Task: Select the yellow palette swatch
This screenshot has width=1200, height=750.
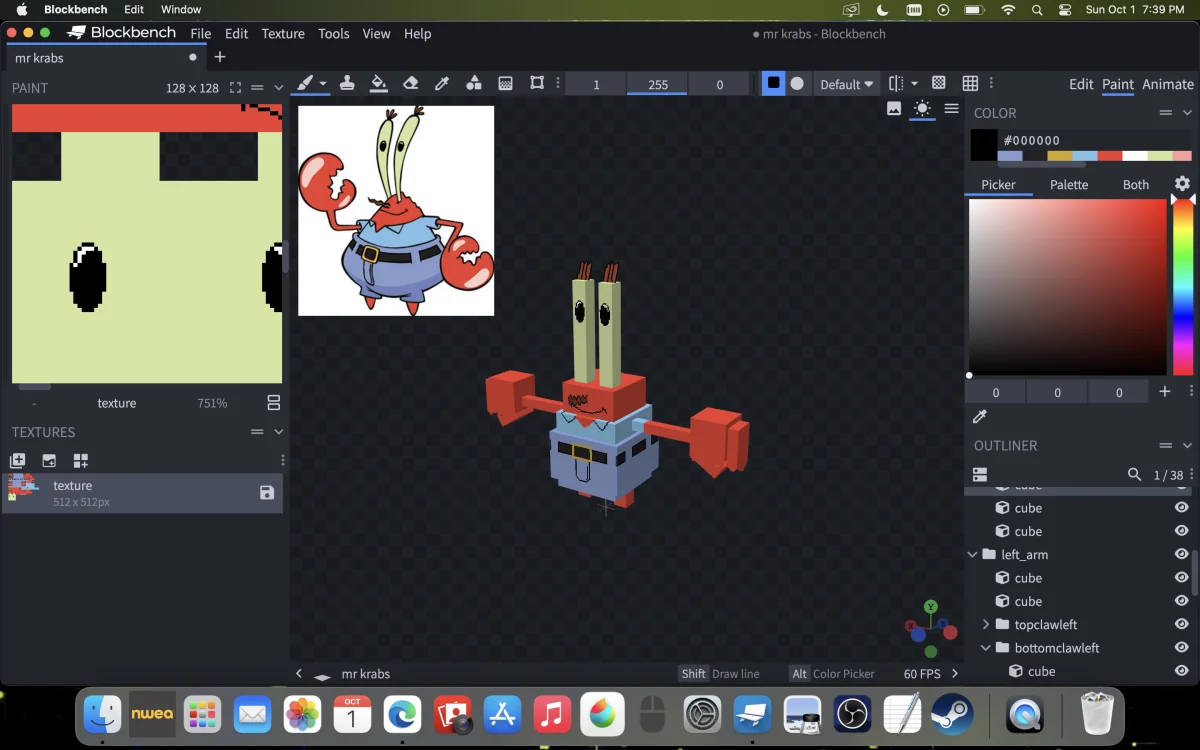Action: pyautogui.click(x=1060, y=156)
